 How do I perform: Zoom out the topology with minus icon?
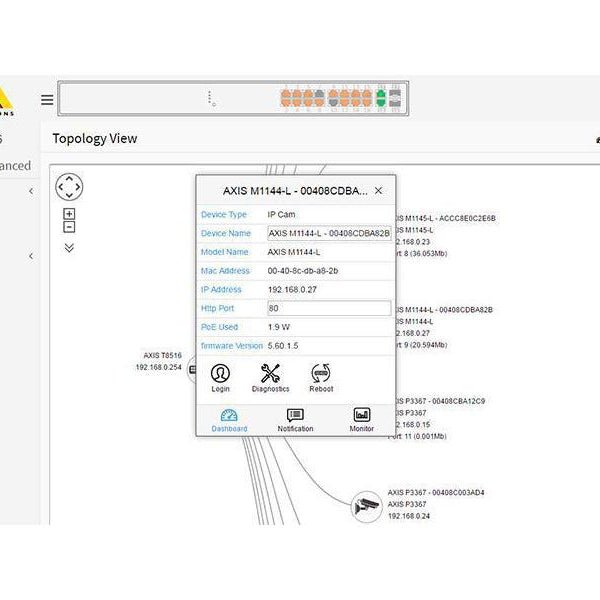[x=69, y=226]
